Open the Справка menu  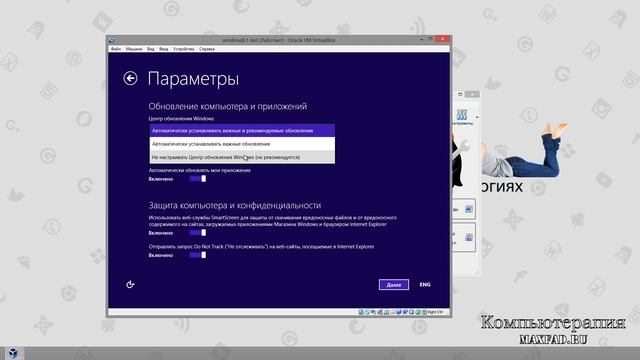pyautogui.click(x=207, y=49)
